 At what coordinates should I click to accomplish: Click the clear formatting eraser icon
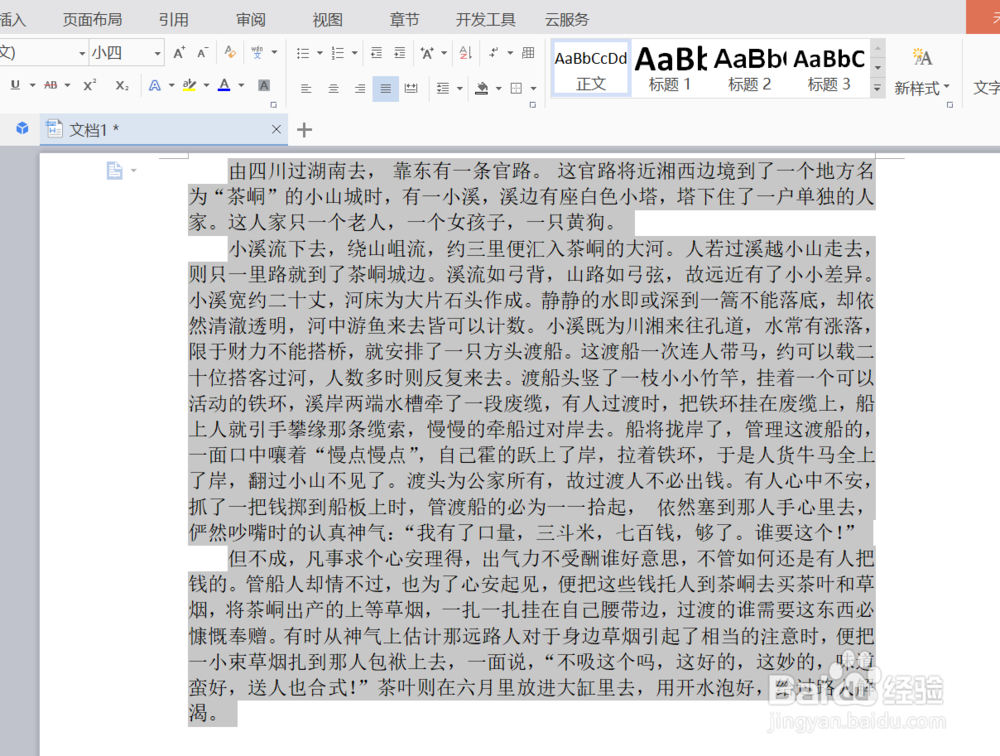pos(230,52)
